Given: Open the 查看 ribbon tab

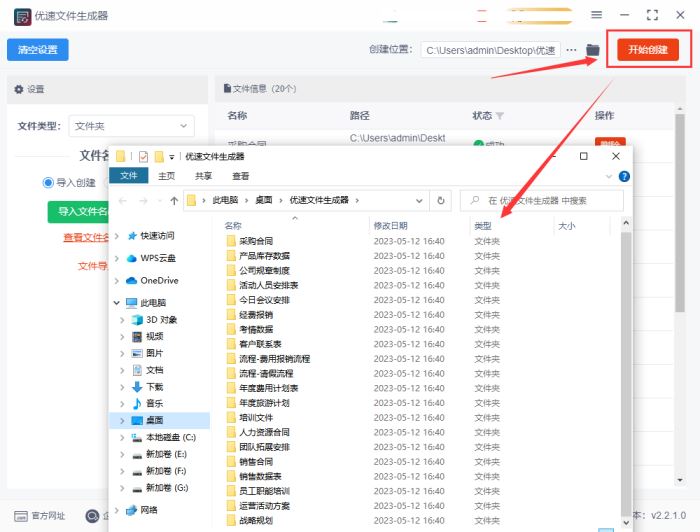Looking at the screenshot, I should 241,176.
